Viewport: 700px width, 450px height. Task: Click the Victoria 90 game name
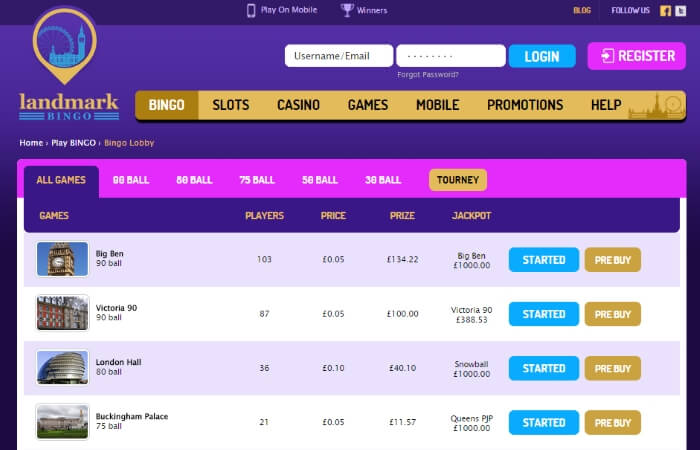click(116, 308)
